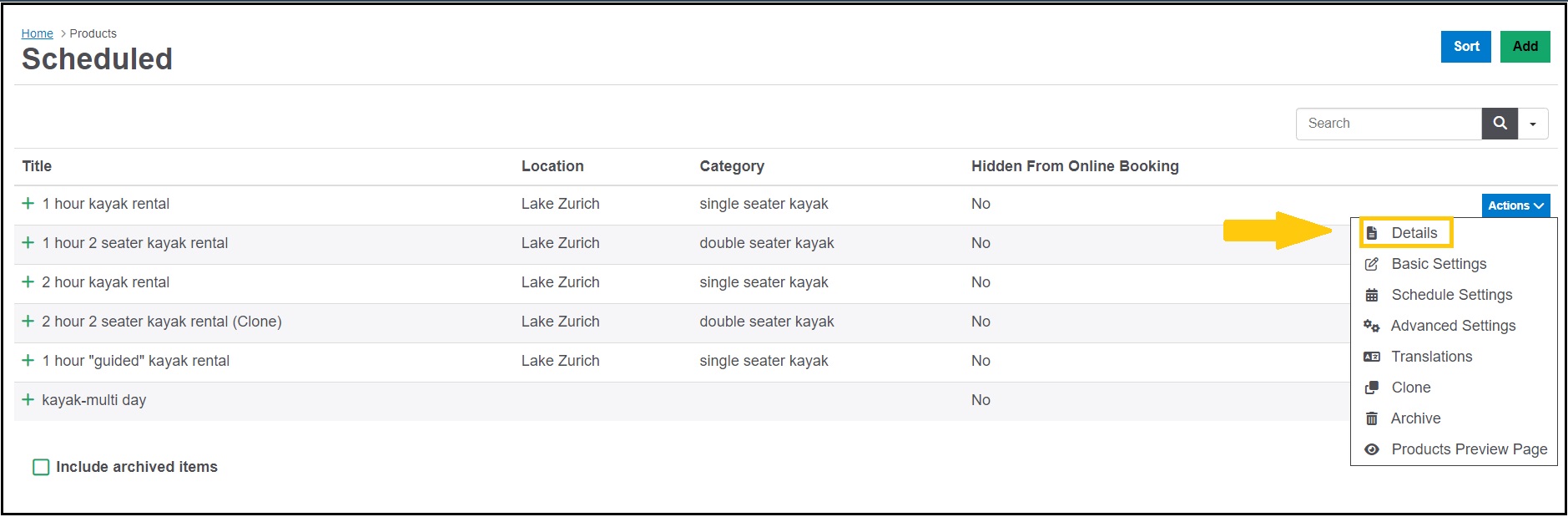
Task: Choose Schedule Settings from the Actions menu
Action: pyautogui.click(x=1452, y=295)
